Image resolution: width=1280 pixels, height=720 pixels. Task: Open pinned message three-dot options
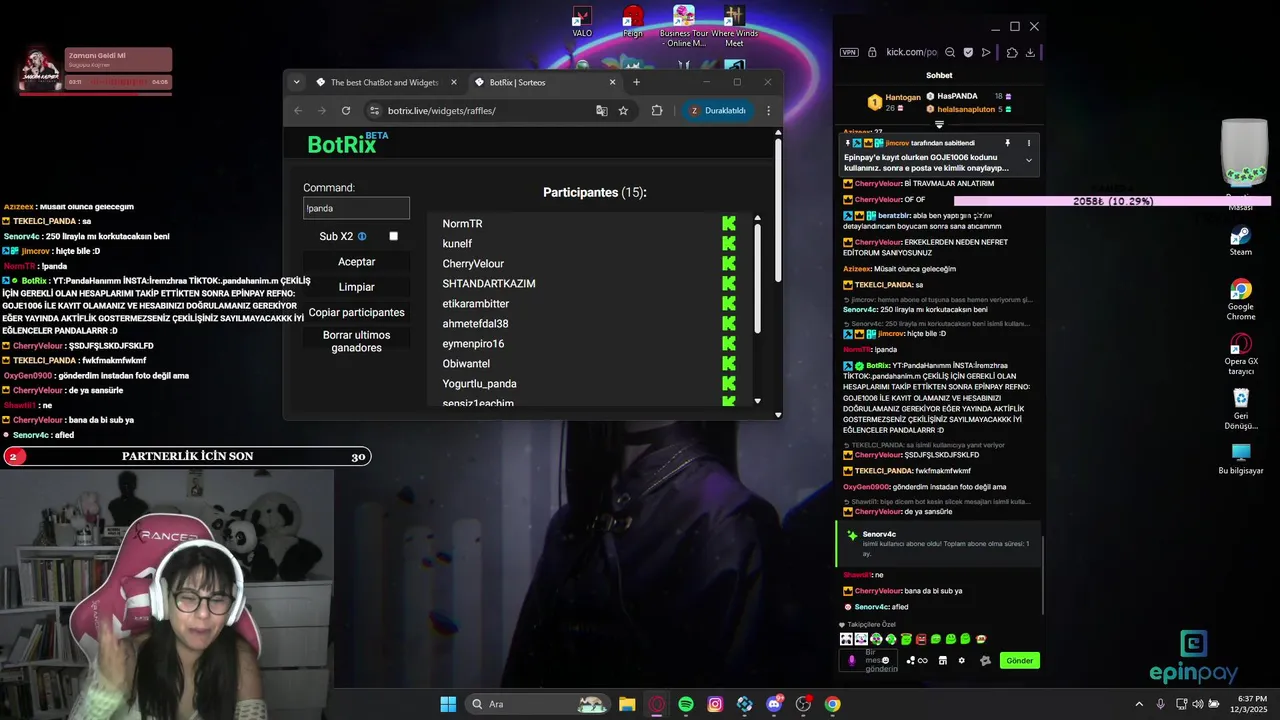coord(1028,143)
